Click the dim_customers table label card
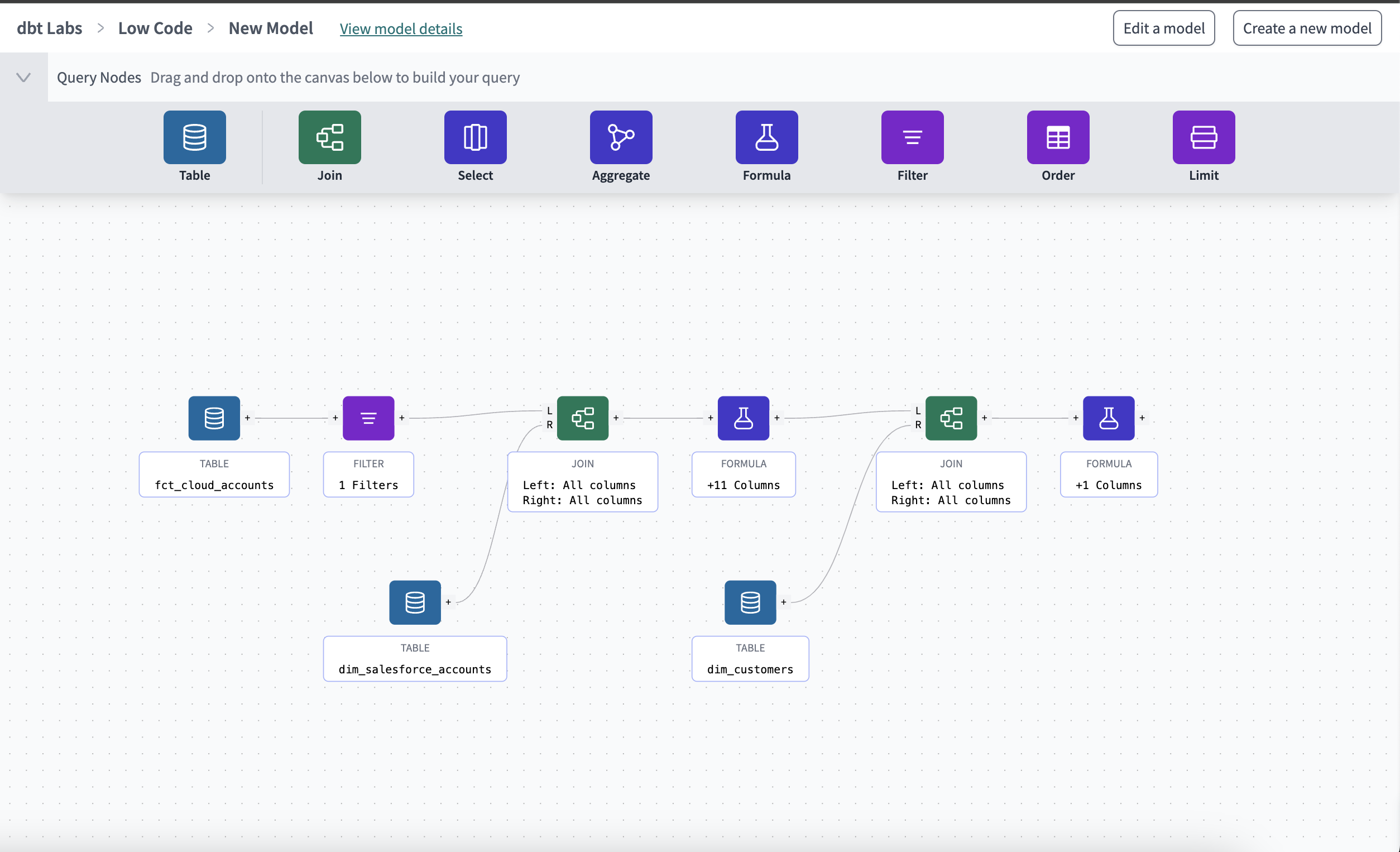Image resolution: width=1400 pixels, height=852 pixels. (750, 658)
